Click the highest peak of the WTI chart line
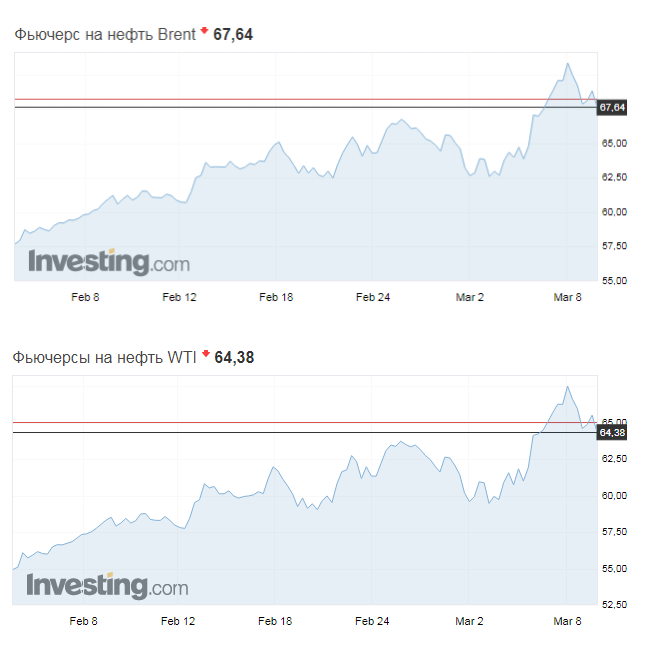The width and height of the screenshot is (660, 650). tap(567, 386)
